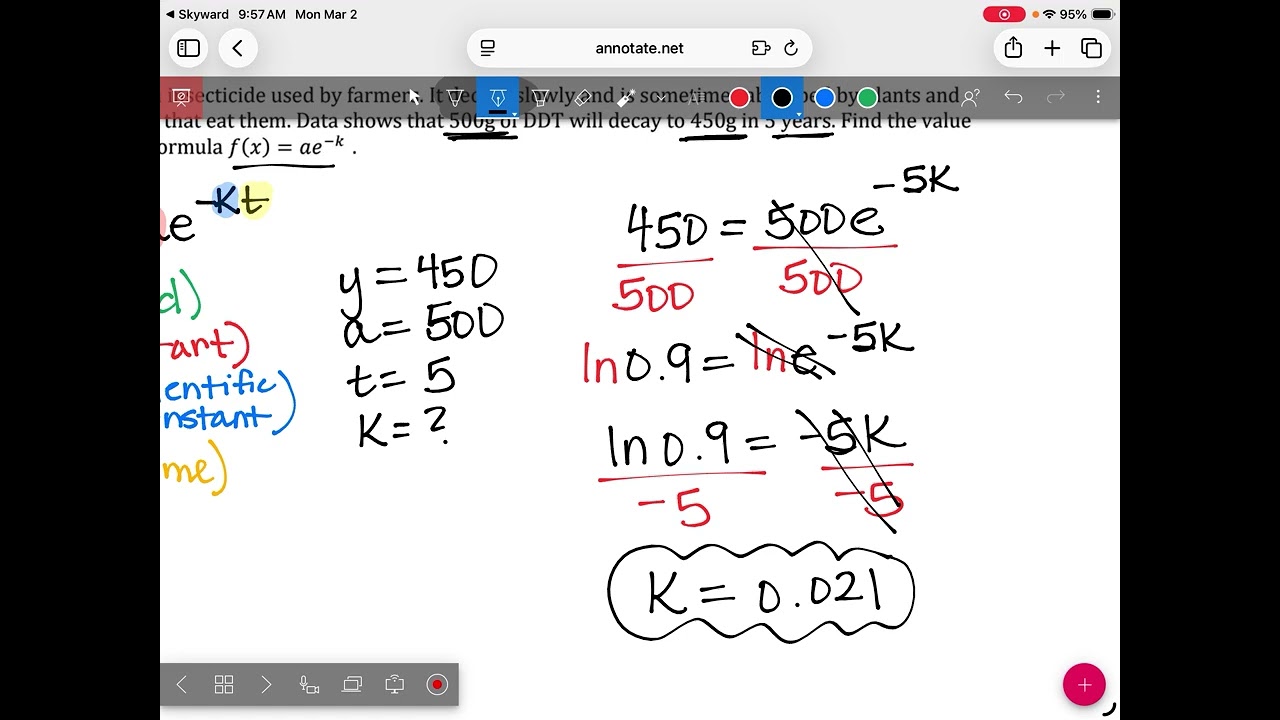This screenshot has width=1280, height=720.
Task: Open the extensions puzzle icon
Action: pos(760,48)
